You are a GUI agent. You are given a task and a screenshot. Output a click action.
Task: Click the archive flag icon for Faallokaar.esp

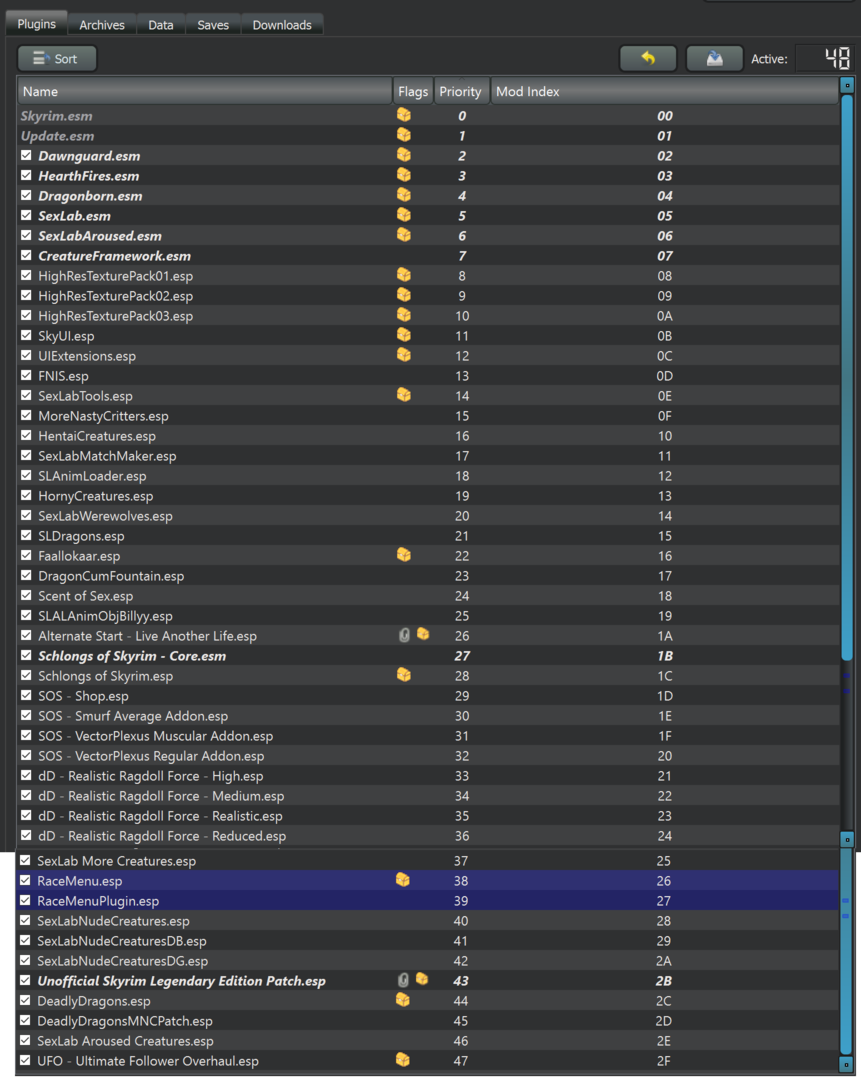(x=404, y=554)
